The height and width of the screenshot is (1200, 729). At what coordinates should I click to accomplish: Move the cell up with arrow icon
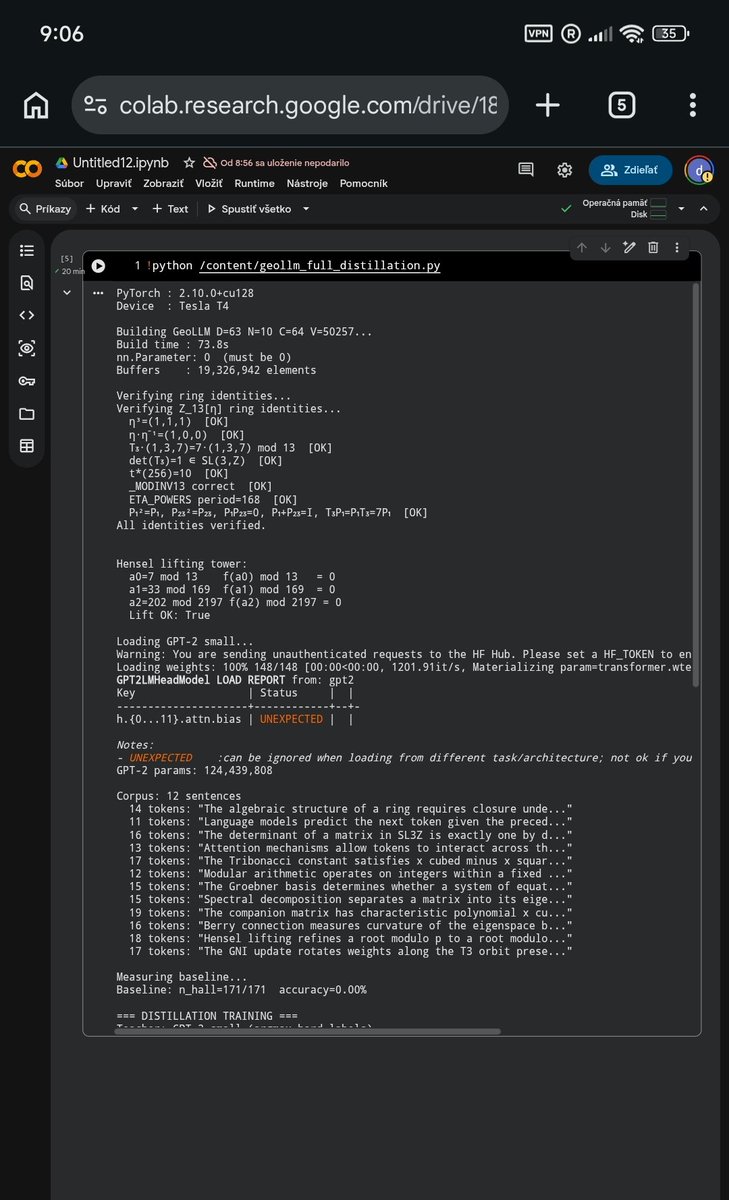[x=582, y=247]
